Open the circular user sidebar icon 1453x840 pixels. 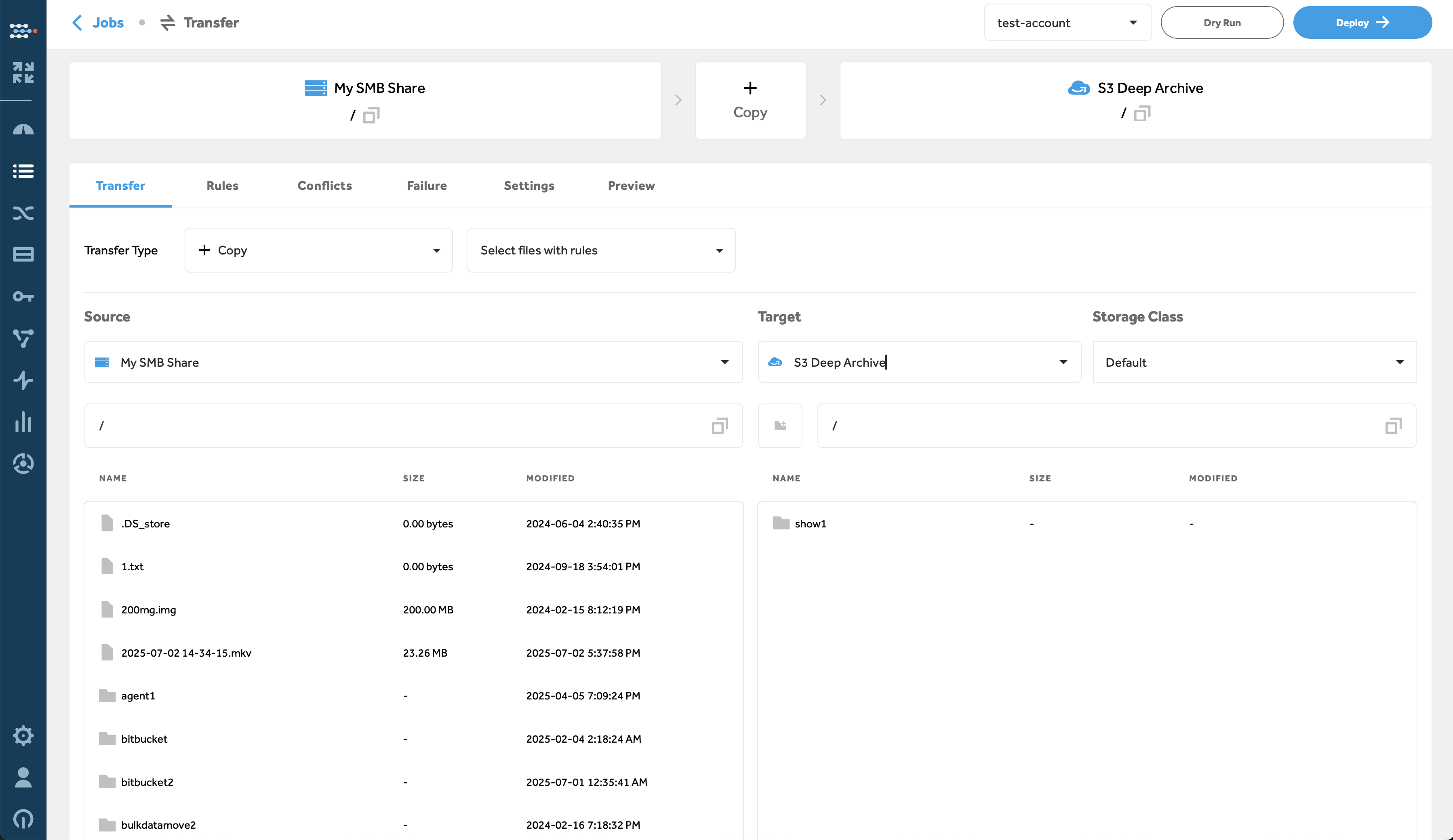pos(23,464)
